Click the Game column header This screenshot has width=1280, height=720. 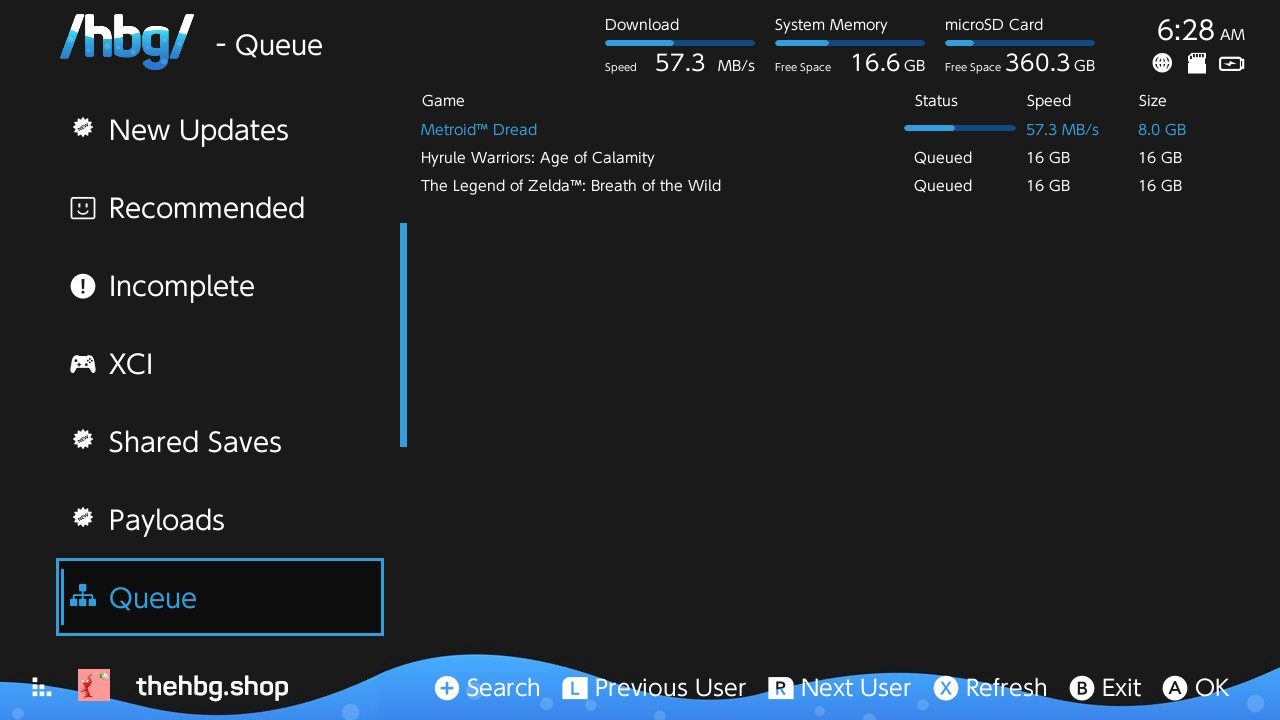tap(443, 100)
